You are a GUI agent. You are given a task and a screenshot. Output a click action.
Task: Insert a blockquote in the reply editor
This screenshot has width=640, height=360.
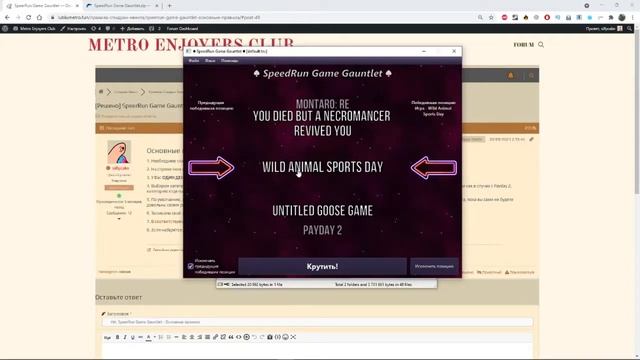pos(231,337)
